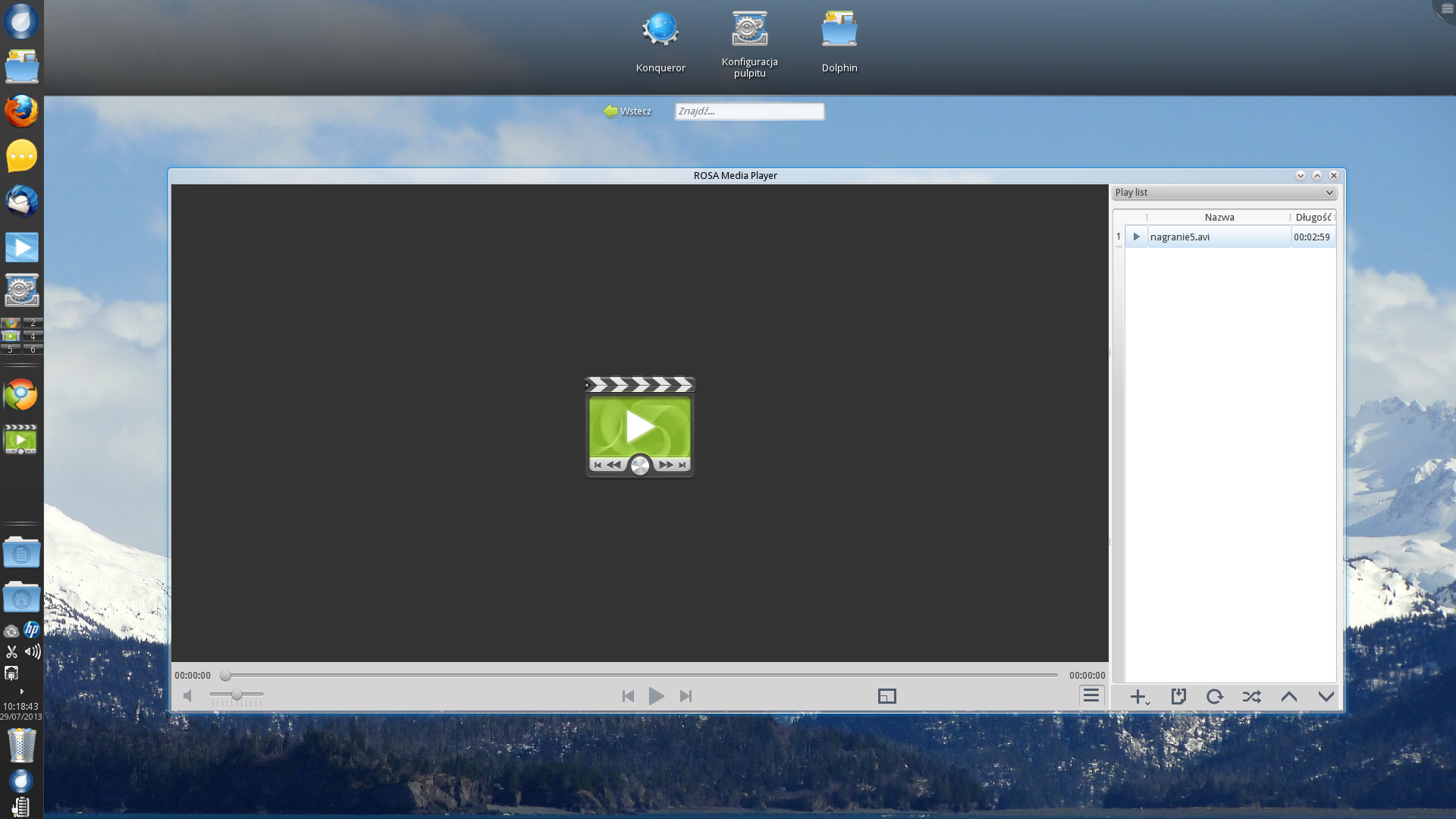Click the Znajdź search field
Viewport: 1456px width, 819px height.
[748, 111]
